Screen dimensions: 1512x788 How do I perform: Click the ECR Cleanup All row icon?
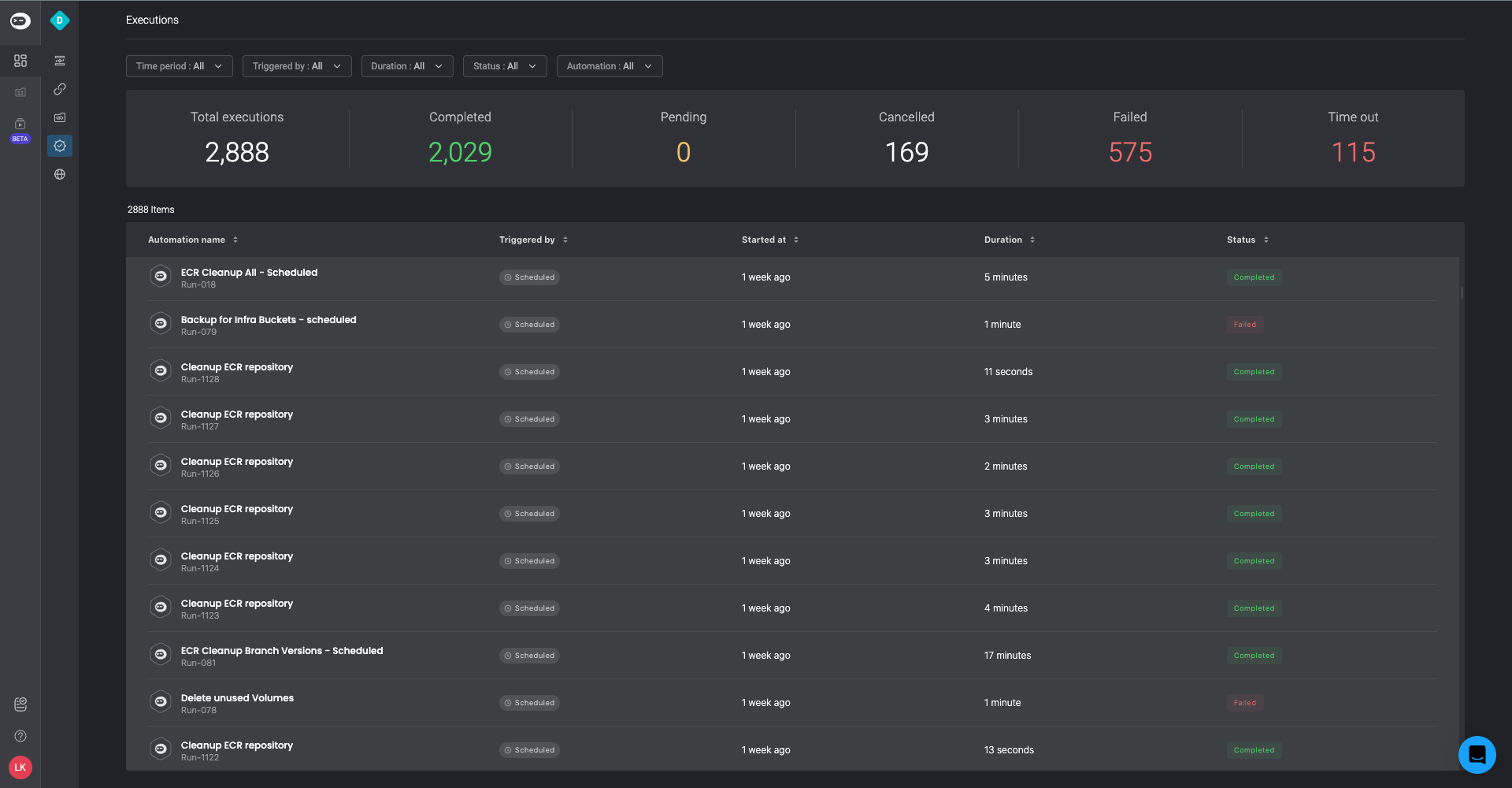(x=161, y=277)
